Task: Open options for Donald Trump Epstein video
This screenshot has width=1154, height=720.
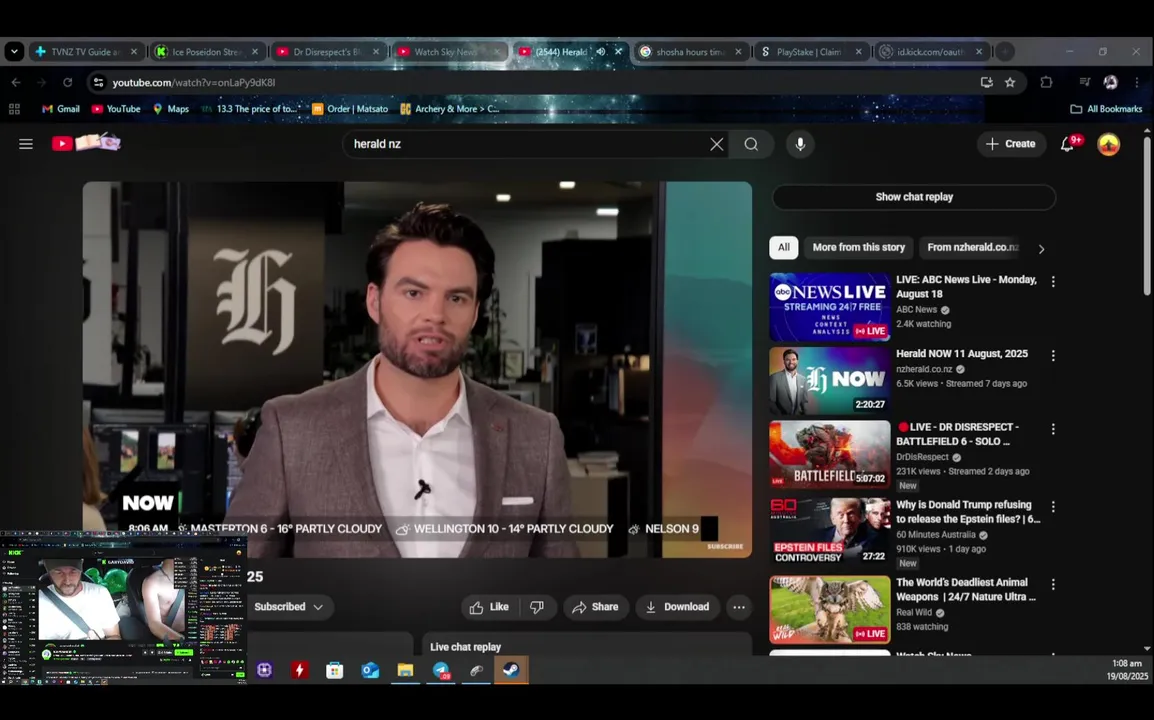Action: [x=1053, y=507]
